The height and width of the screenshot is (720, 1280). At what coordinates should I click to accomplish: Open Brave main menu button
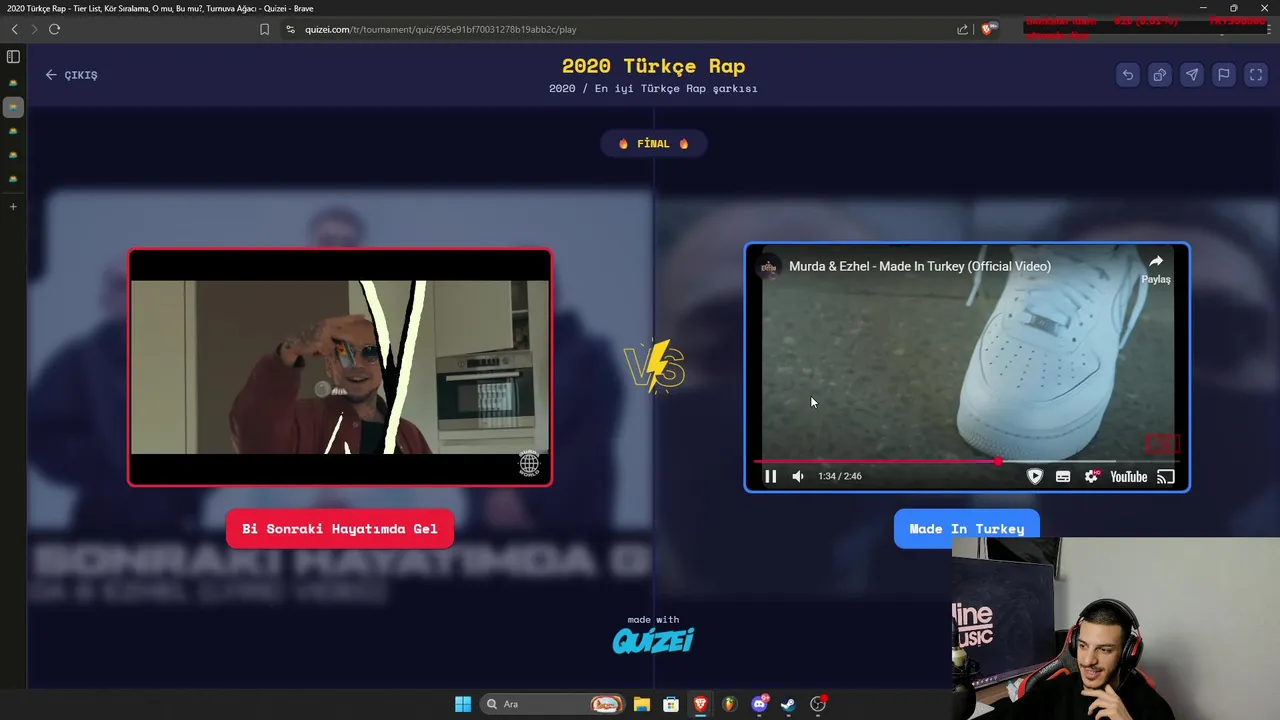click(1269, 29)
